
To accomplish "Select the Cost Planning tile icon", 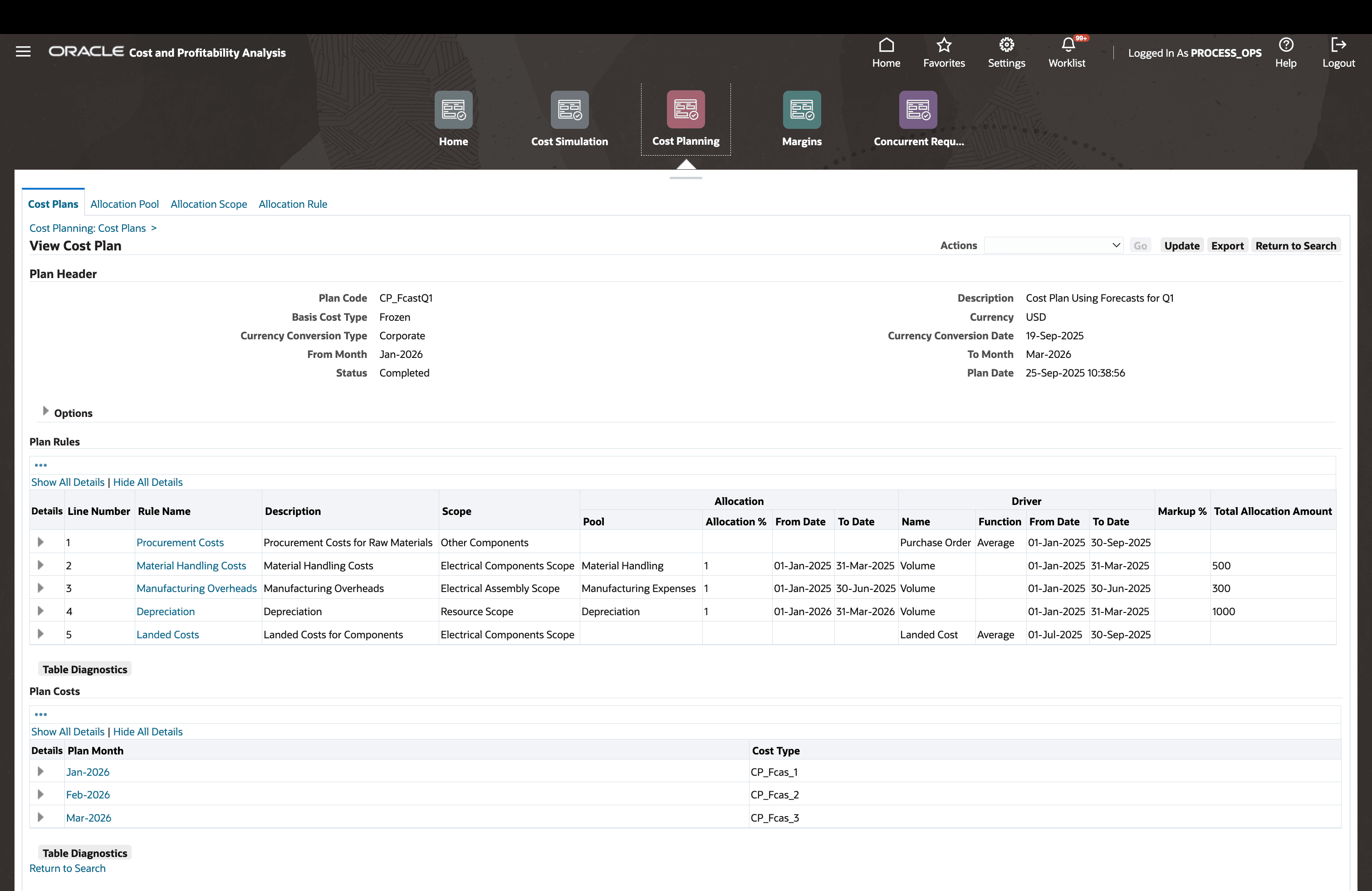I will click(x=686, y=109).
